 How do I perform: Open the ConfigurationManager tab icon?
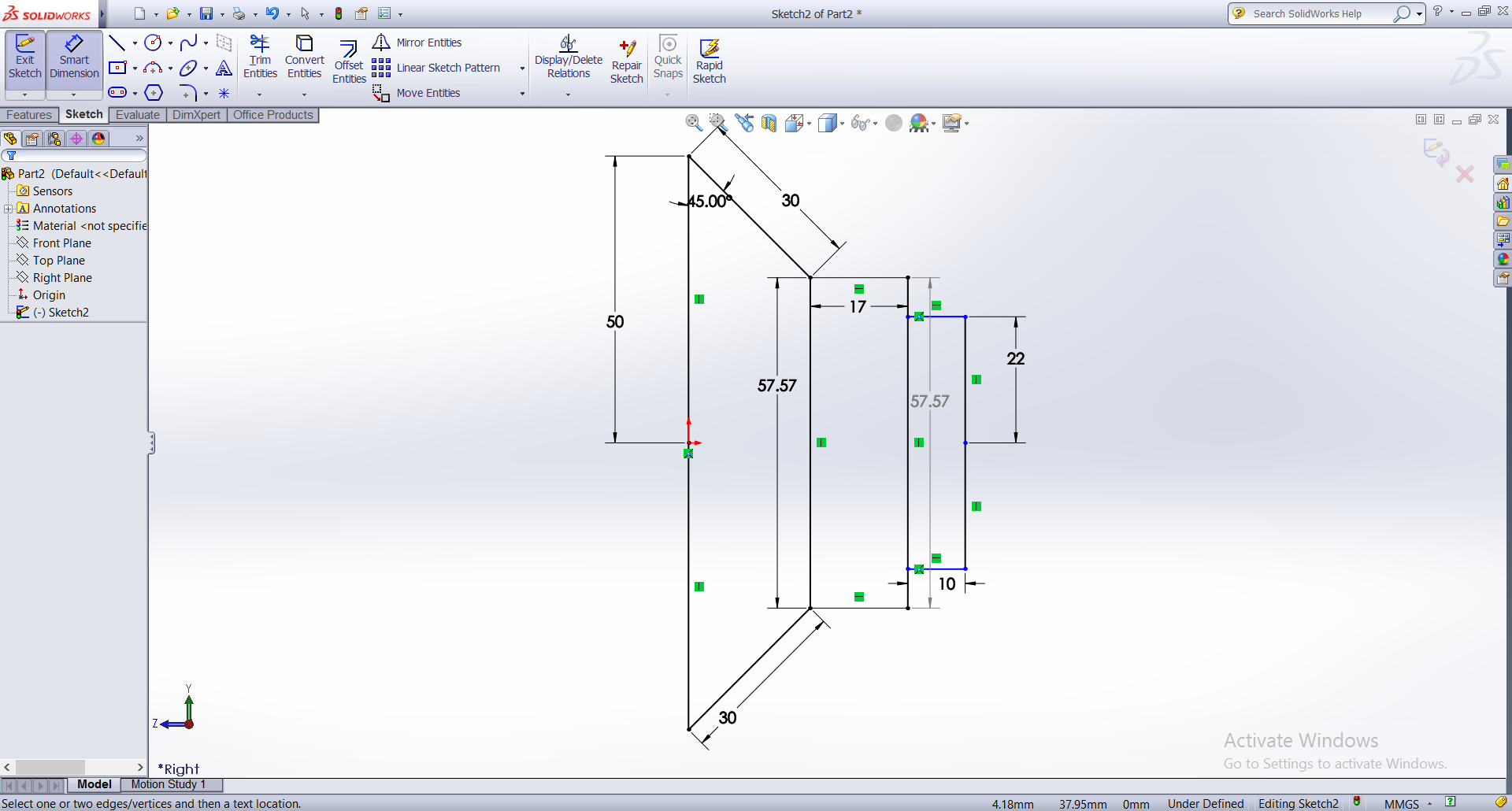(x=54, y=139)
